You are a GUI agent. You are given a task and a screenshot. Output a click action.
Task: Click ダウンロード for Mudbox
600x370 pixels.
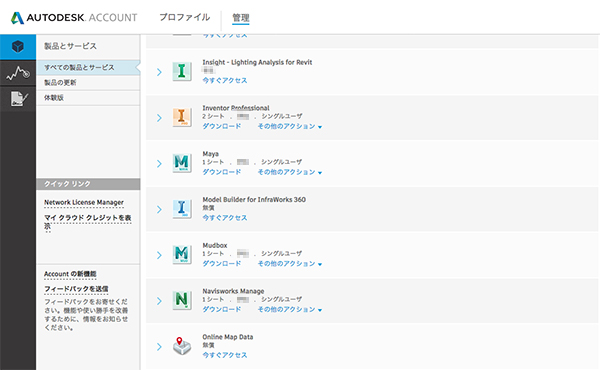tap(222, 264)
